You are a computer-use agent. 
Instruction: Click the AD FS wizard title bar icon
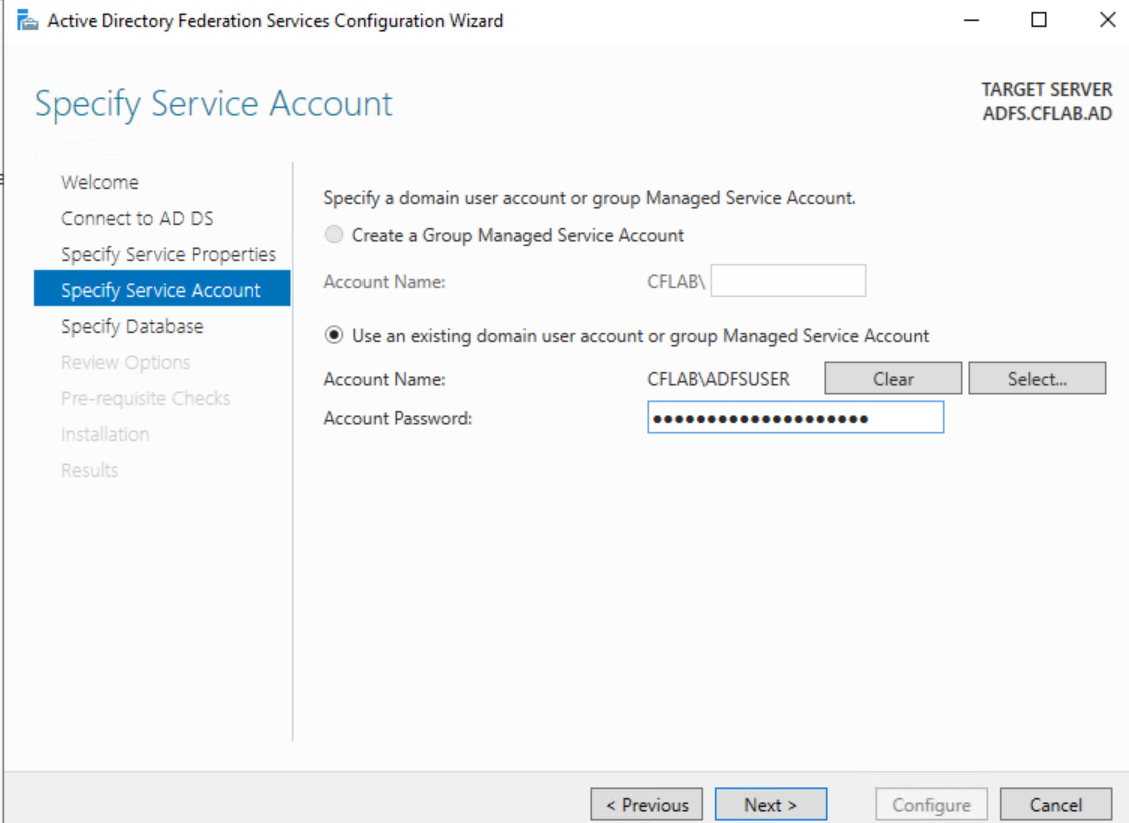(x=27, y=20)
